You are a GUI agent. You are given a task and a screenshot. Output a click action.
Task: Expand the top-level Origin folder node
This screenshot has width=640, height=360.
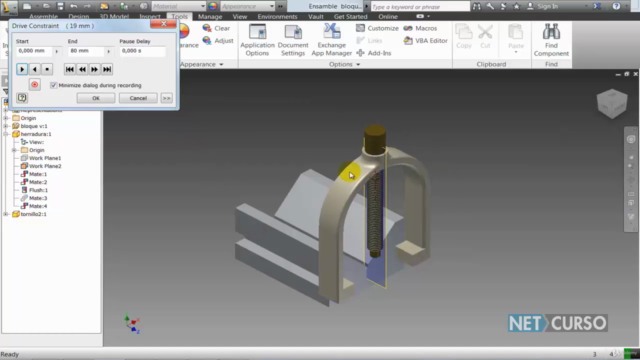click(x=6, y=118)
